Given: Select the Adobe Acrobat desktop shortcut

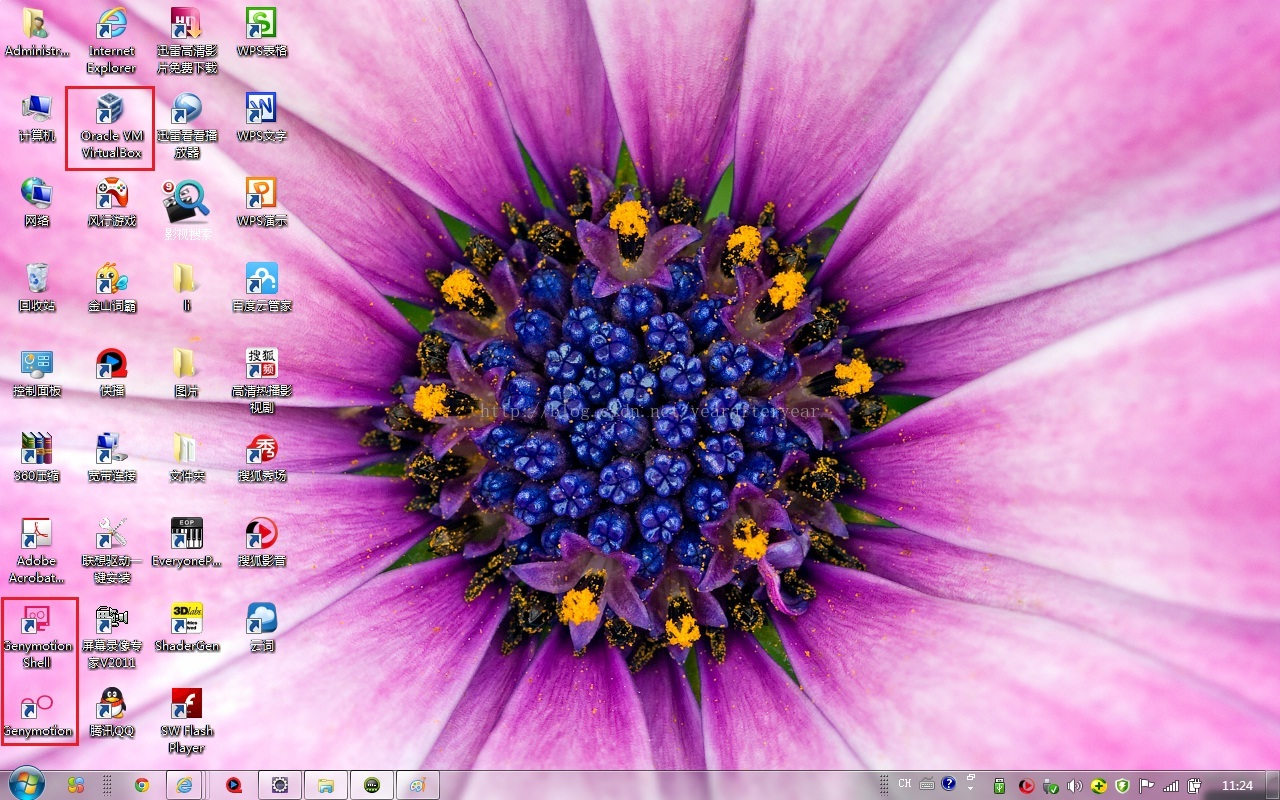Looking at the screenshot, I should [37, 551].
